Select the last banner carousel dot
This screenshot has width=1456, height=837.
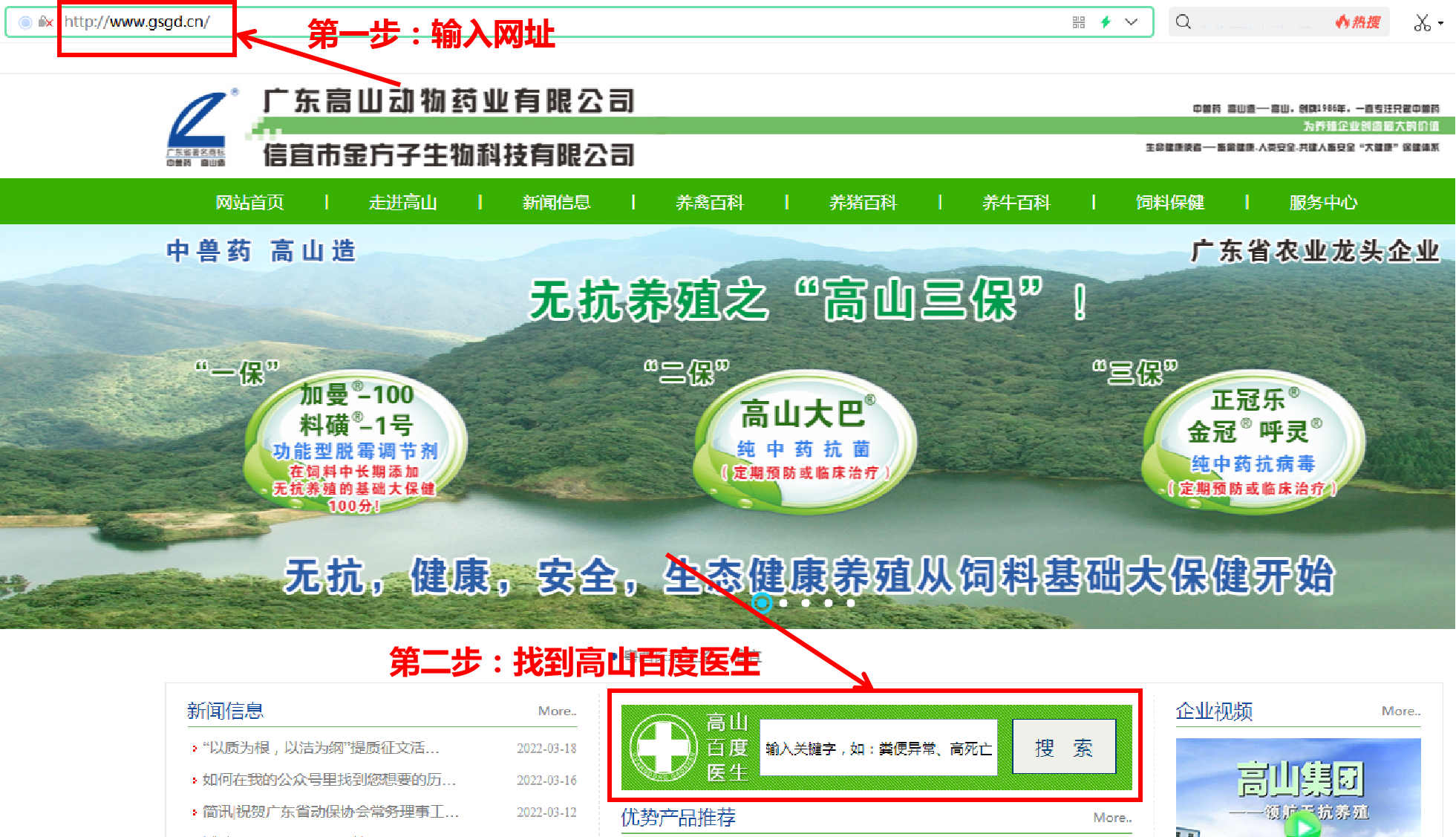click(851, 603)
